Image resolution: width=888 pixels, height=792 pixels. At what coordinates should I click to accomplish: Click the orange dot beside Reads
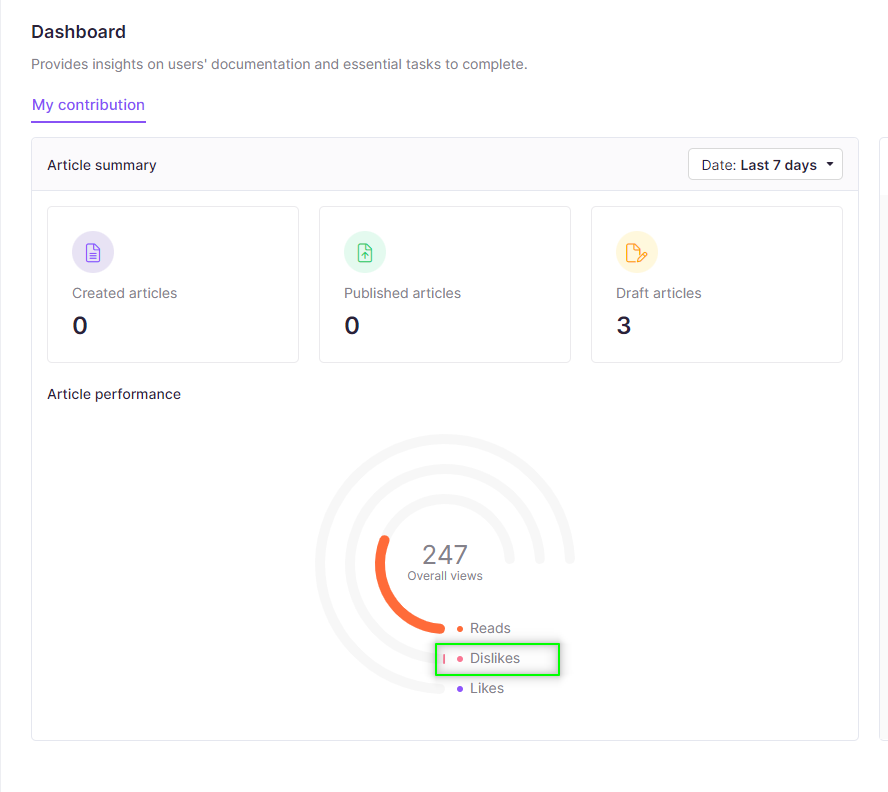[460, 629]
